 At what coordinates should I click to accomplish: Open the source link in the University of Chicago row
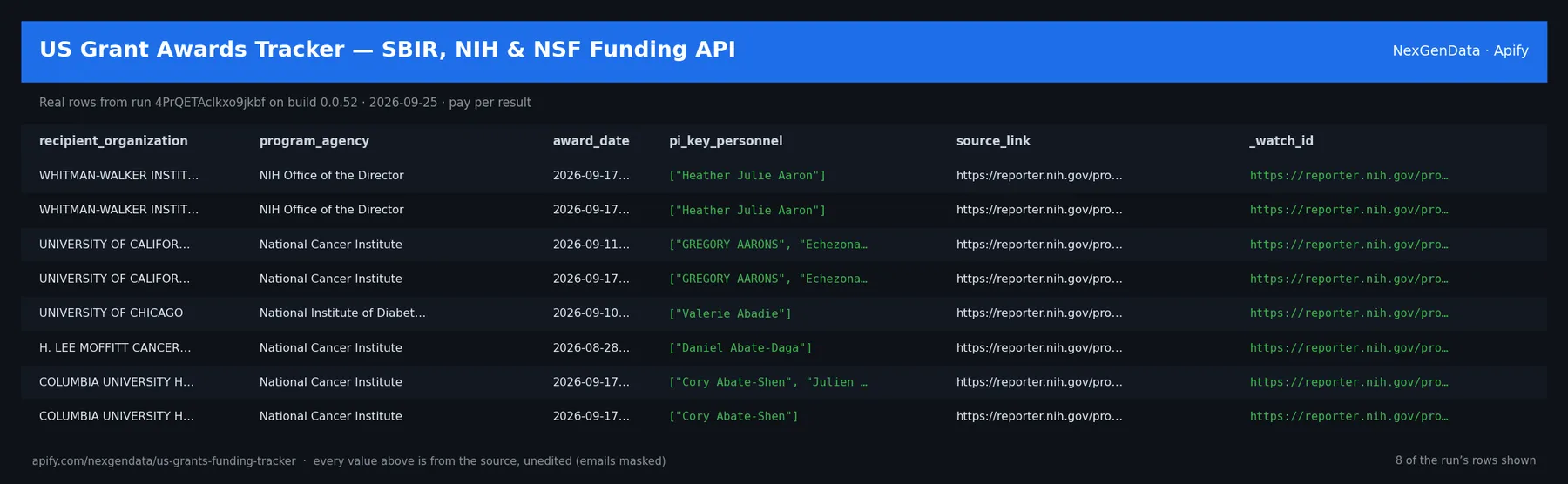(1039, 313)
